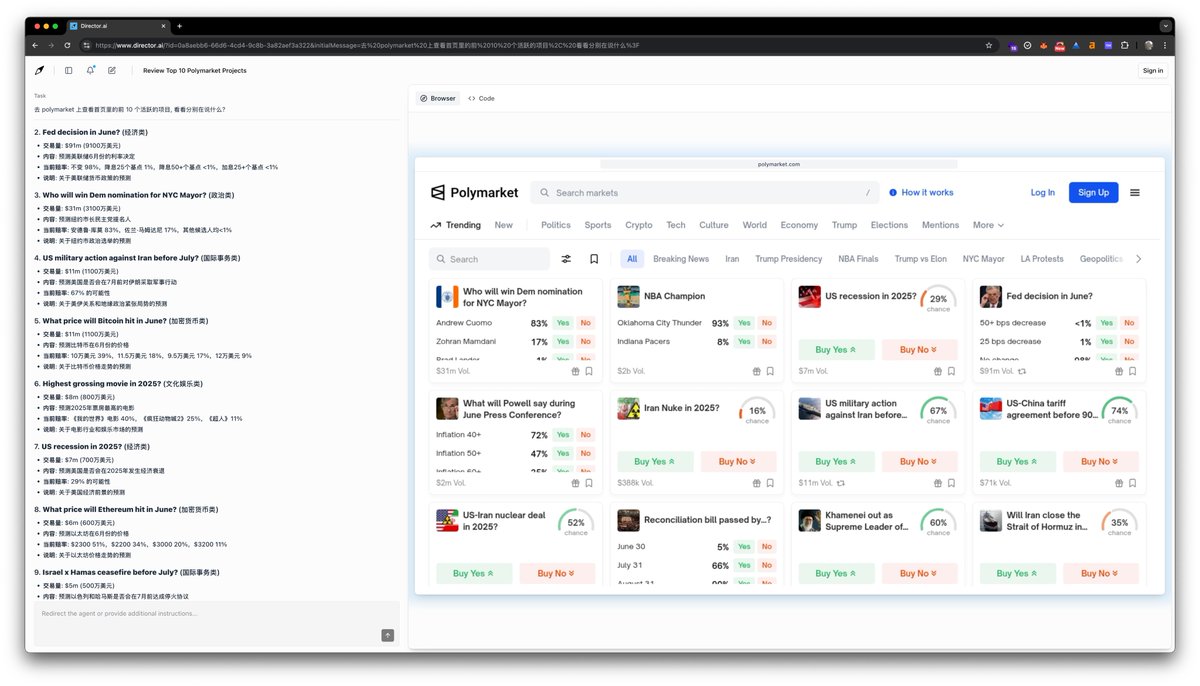Open the Chrome extensions puzzle icon

1125,45
